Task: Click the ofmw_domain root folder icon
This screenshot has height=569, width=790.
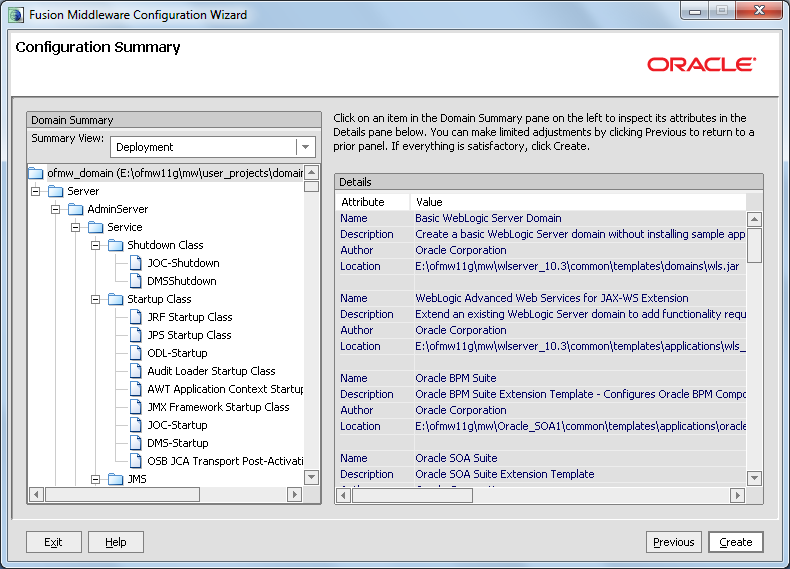Action: coord(36,173)
